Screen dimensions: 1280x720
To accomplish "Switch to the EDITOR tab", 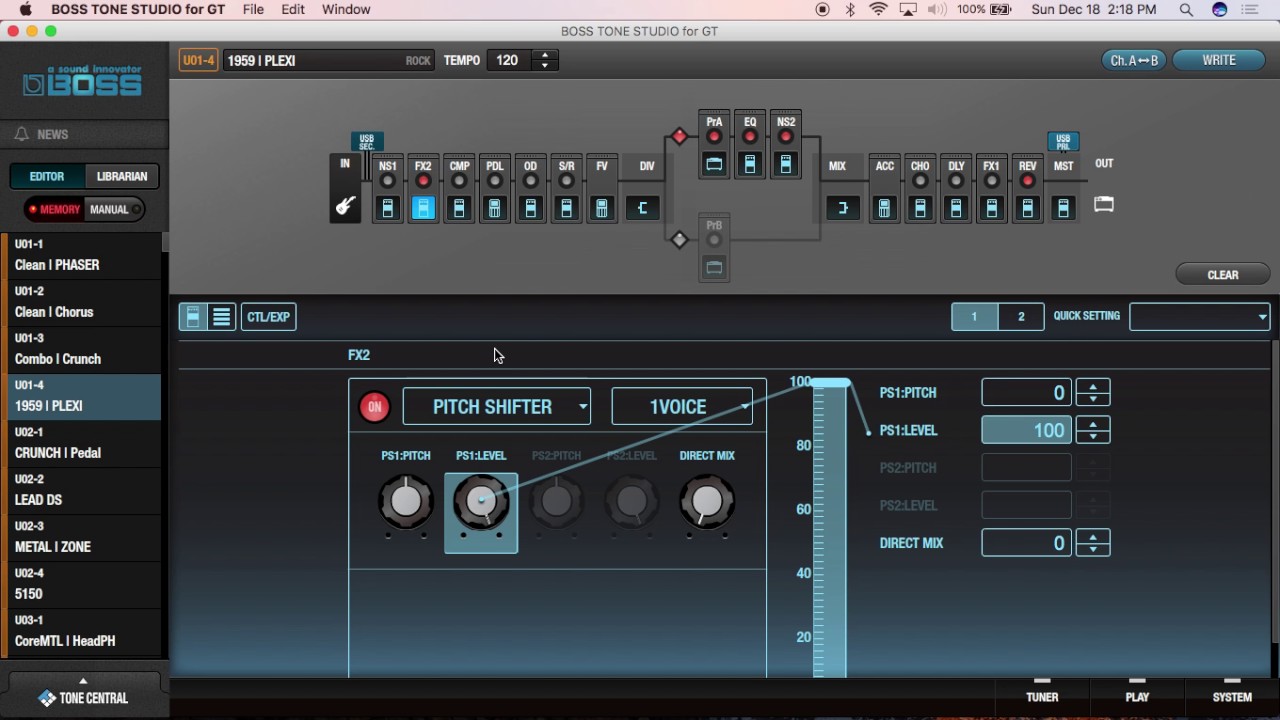I will click(47, 176).
